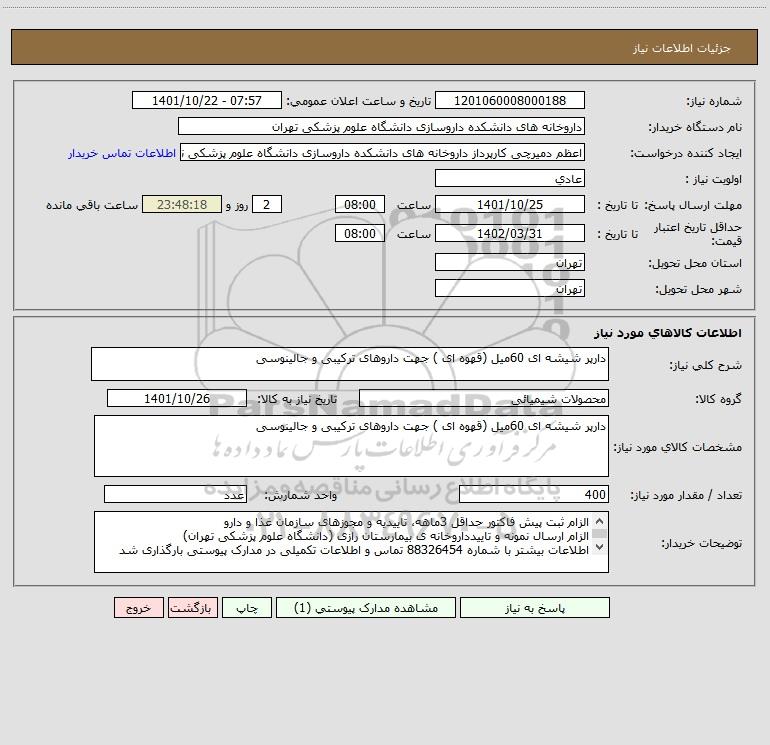This screenshot has width=770, height=745.
Task: Open مشاهده مدارک پیوستی (1) button
Action: tap(366, 608)
